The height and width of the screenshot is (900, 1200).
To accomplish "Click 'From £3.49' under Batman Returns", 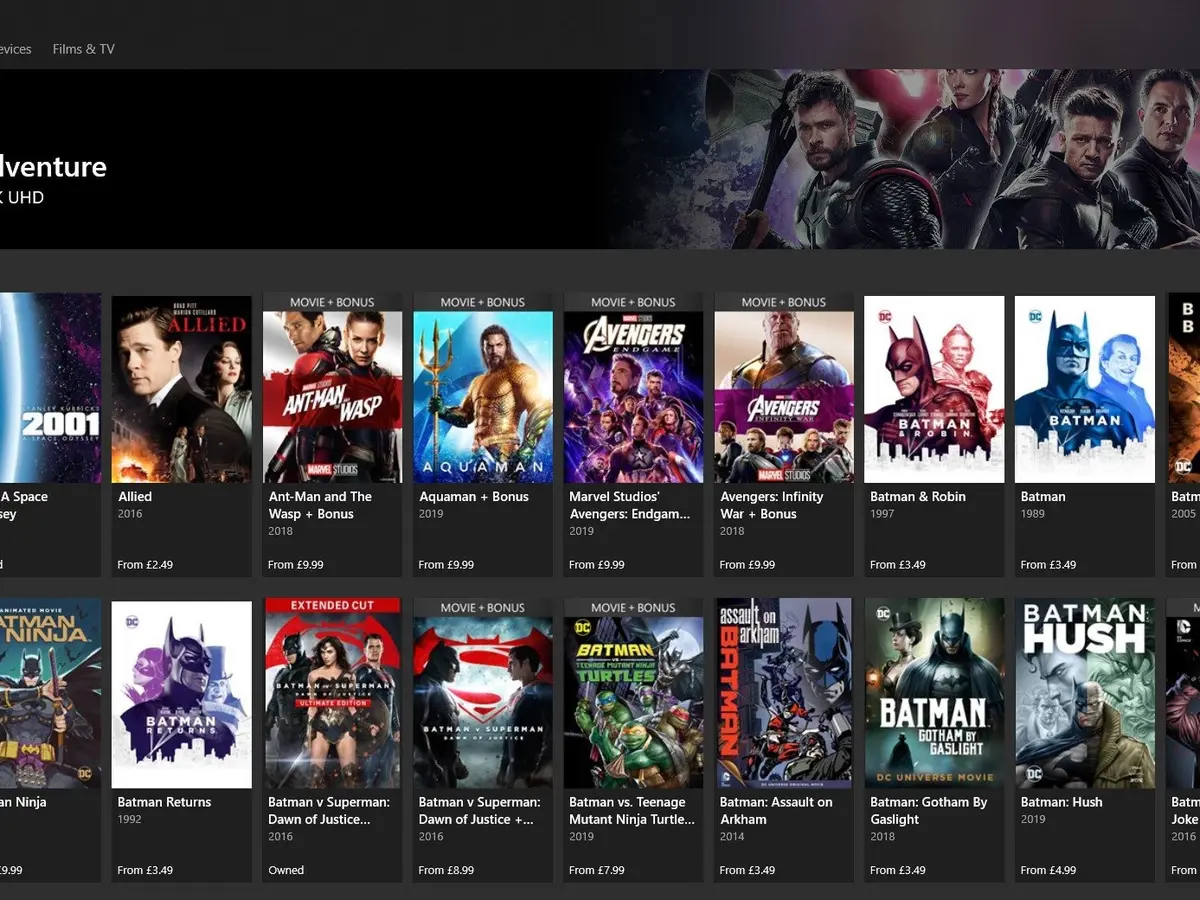I will click(145, 870).
